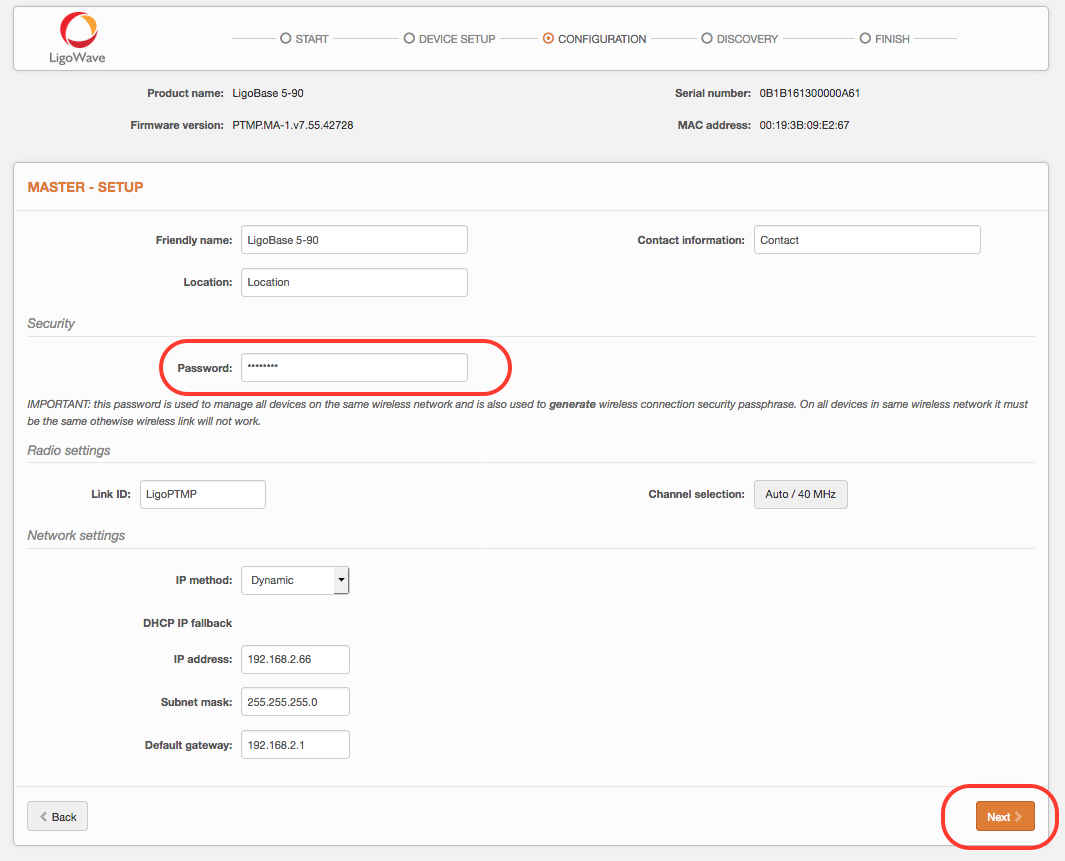Viewport: 1065px width, 861px height.
Task: Select the START wizard step circle
Action: (x=286, y=38)
